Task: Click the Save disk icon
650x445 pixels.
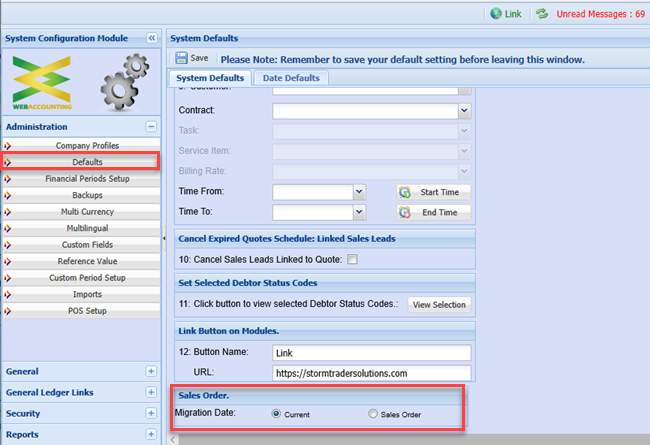Action: 181,58
